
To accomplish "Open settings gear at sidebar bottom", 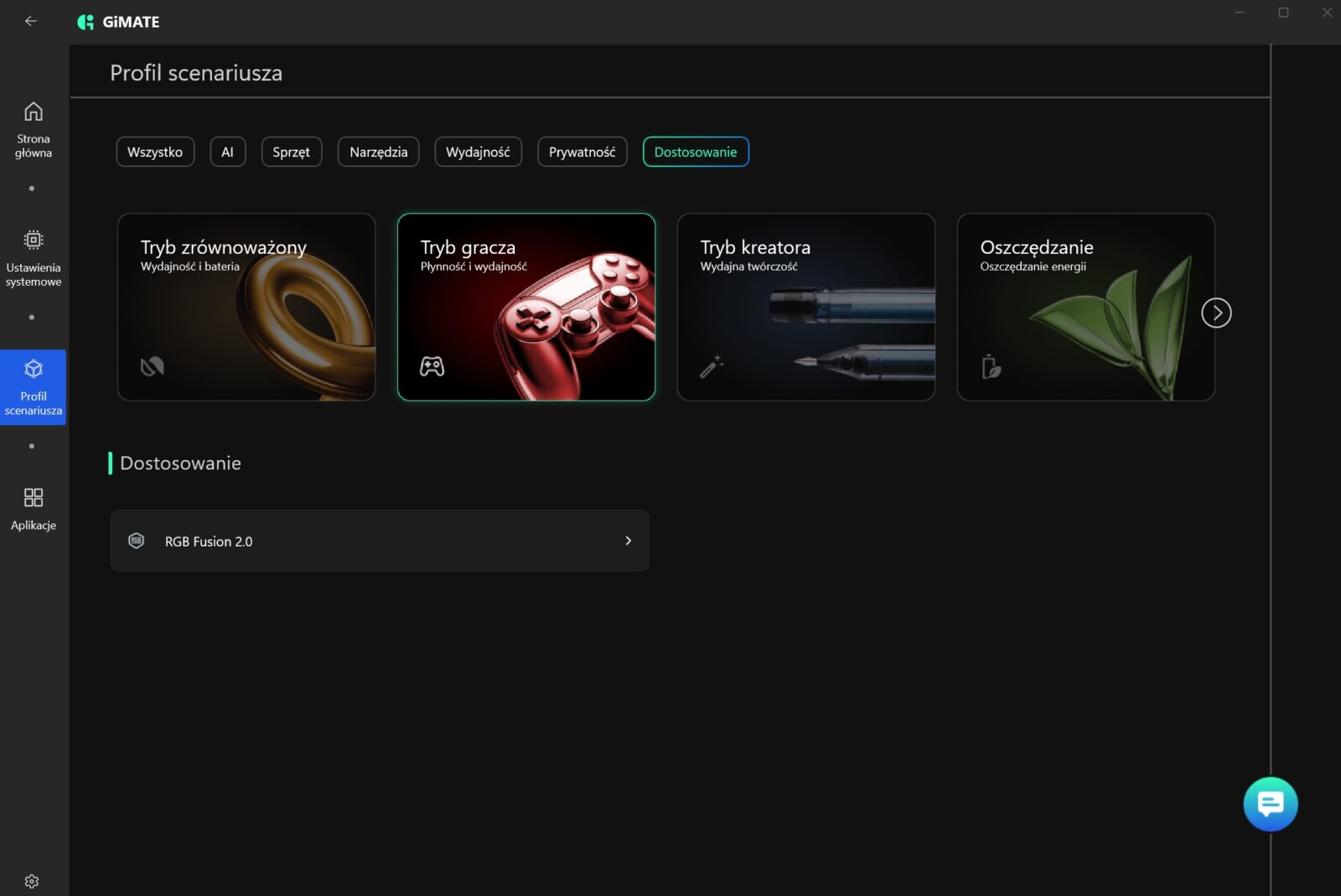I will pos(32,881).
